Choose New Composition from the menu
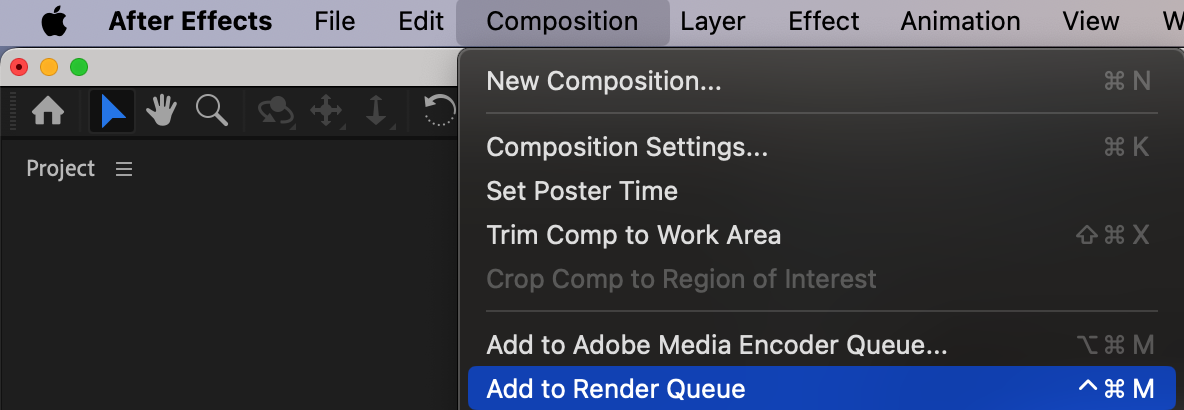The height and width of the screenshot is (410, 1184). click(604, 81)
